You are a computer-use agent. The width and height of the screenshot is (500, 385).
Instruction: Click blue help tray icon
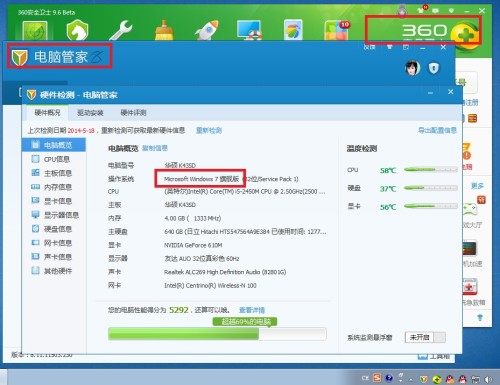tap(389, 378)
